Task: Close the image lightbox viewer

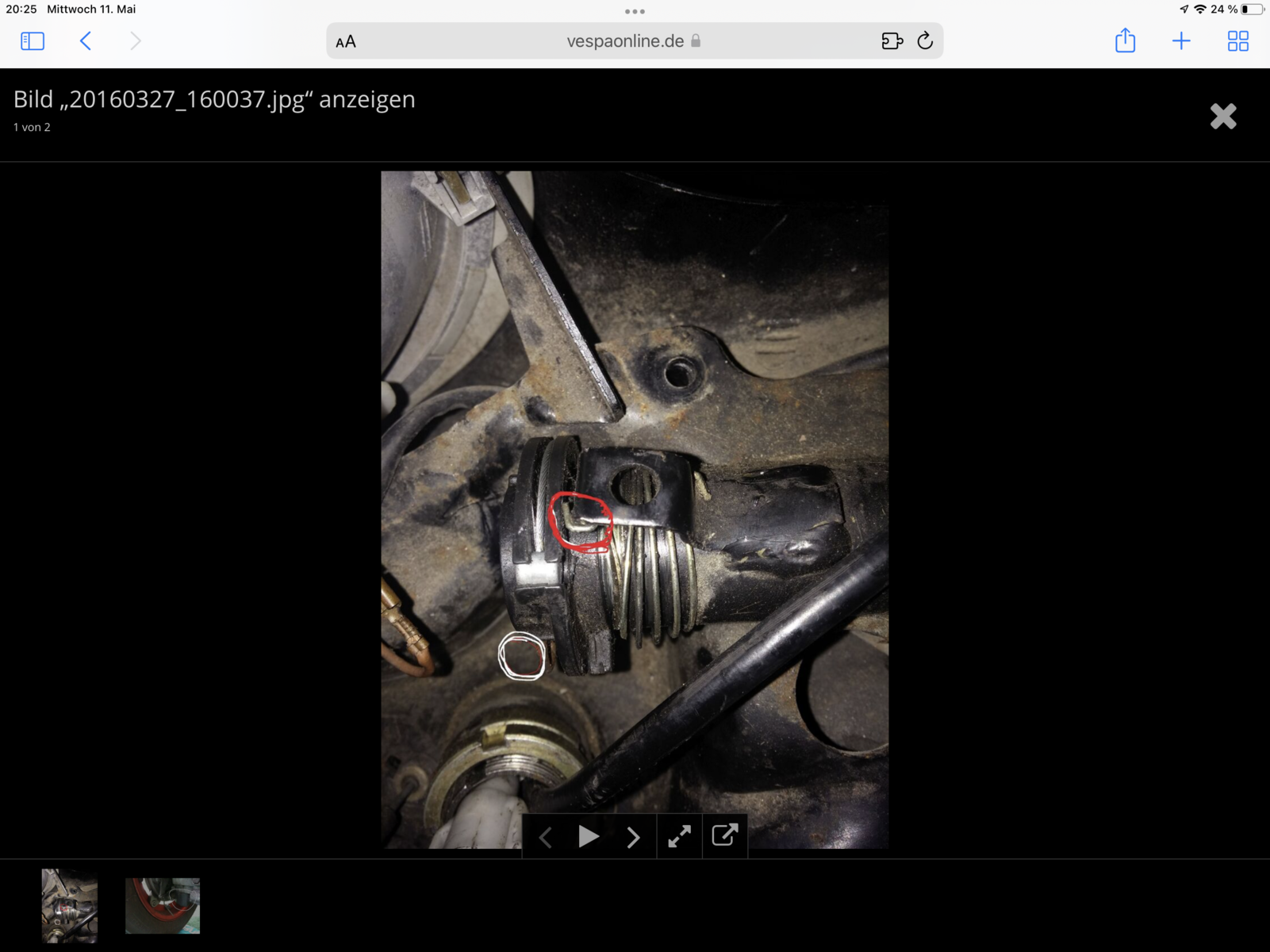Action: point(1223,117)
